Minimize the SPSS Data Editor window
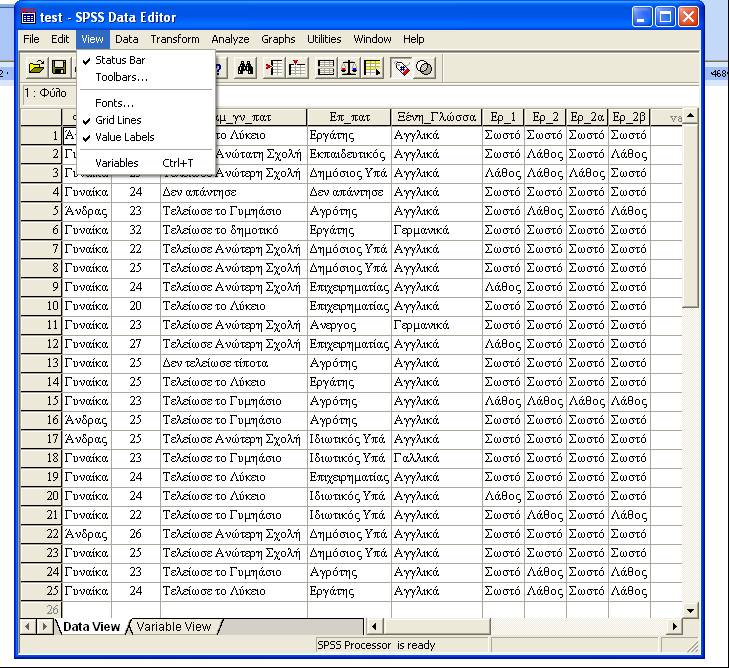 point(643,17)
